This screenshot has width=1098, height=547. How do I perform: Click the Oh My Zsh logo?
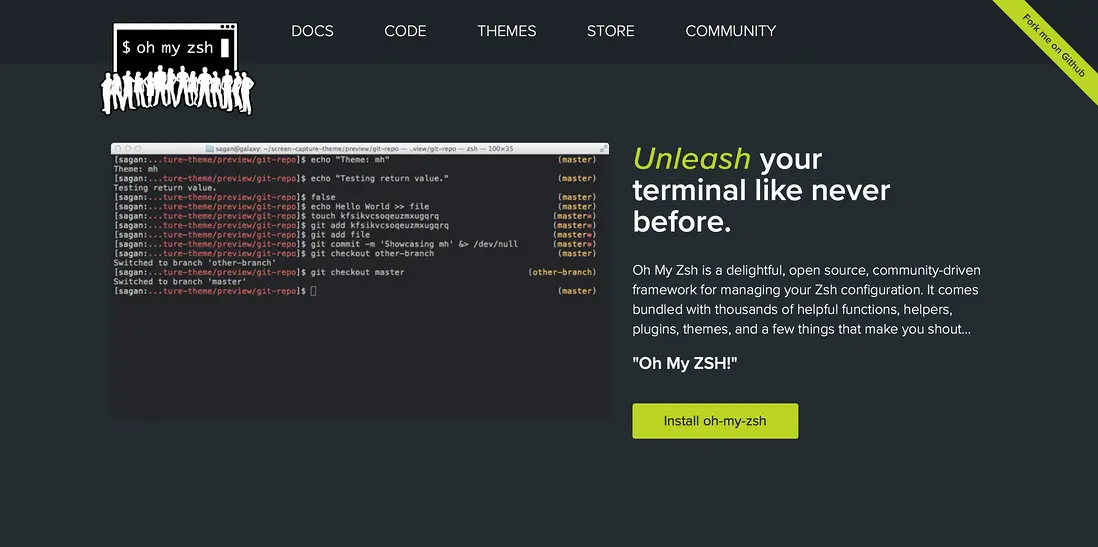[x=177, y=69]
